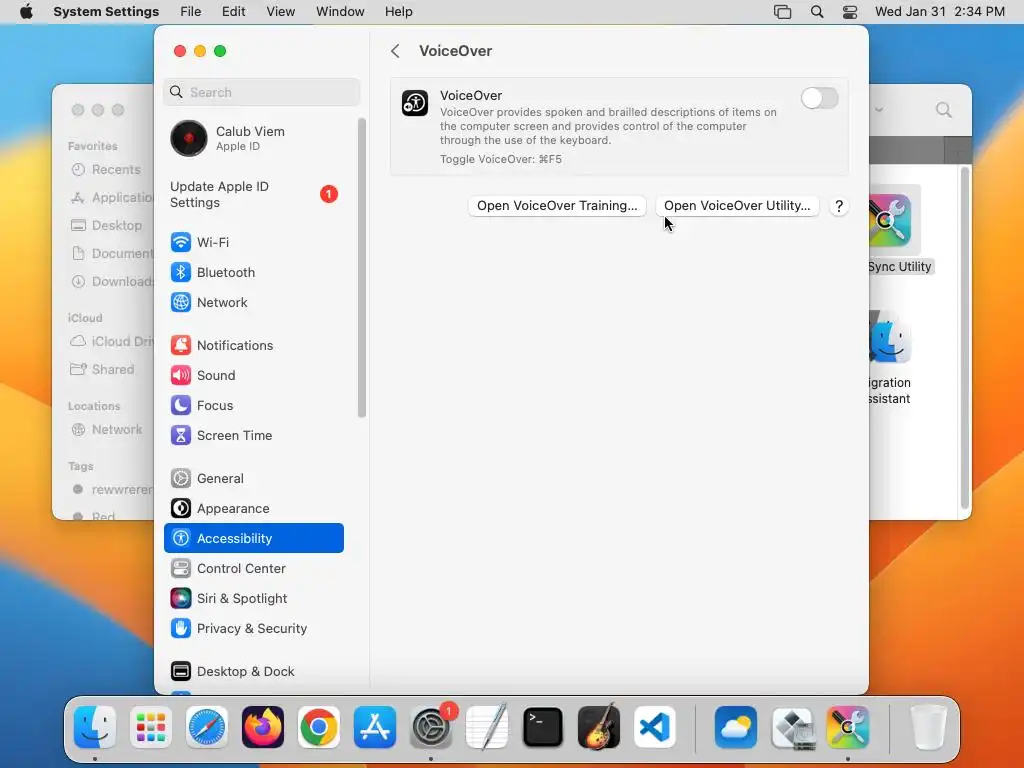This screenshot has height=768, width=1024.
Task: Launch Visual Studio Code from the Dock
Action: coord(654,727)
